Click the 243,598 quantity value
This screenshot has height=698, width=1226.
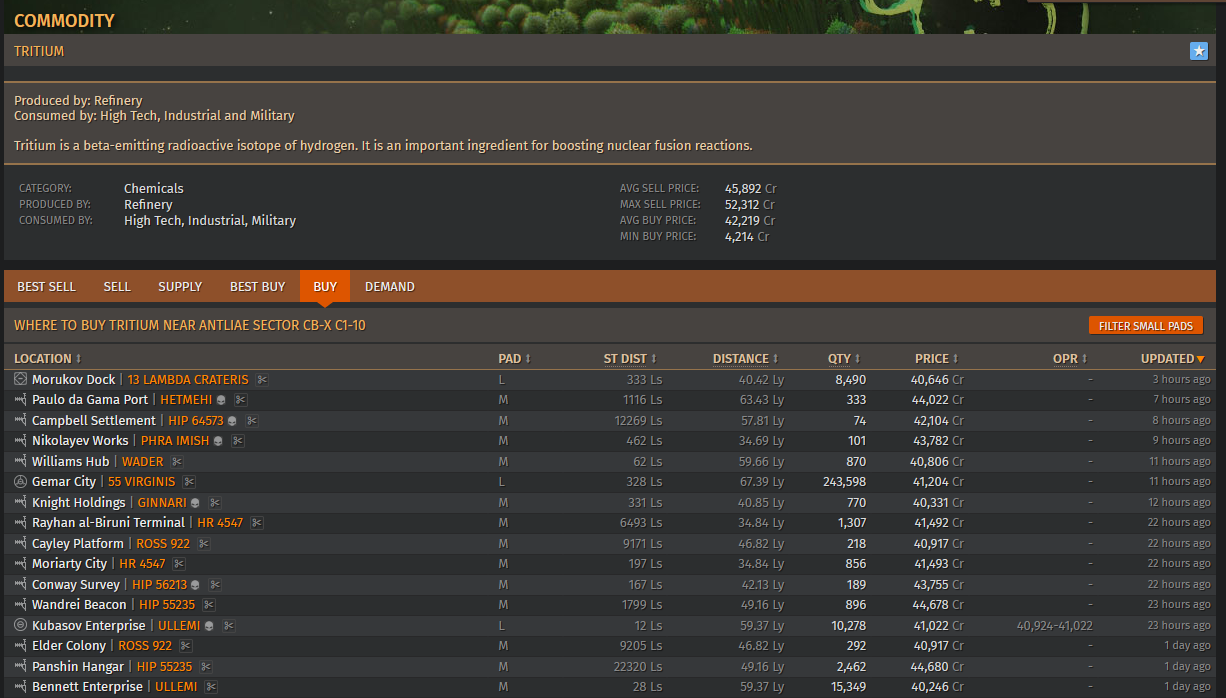[x=843, y=482]
